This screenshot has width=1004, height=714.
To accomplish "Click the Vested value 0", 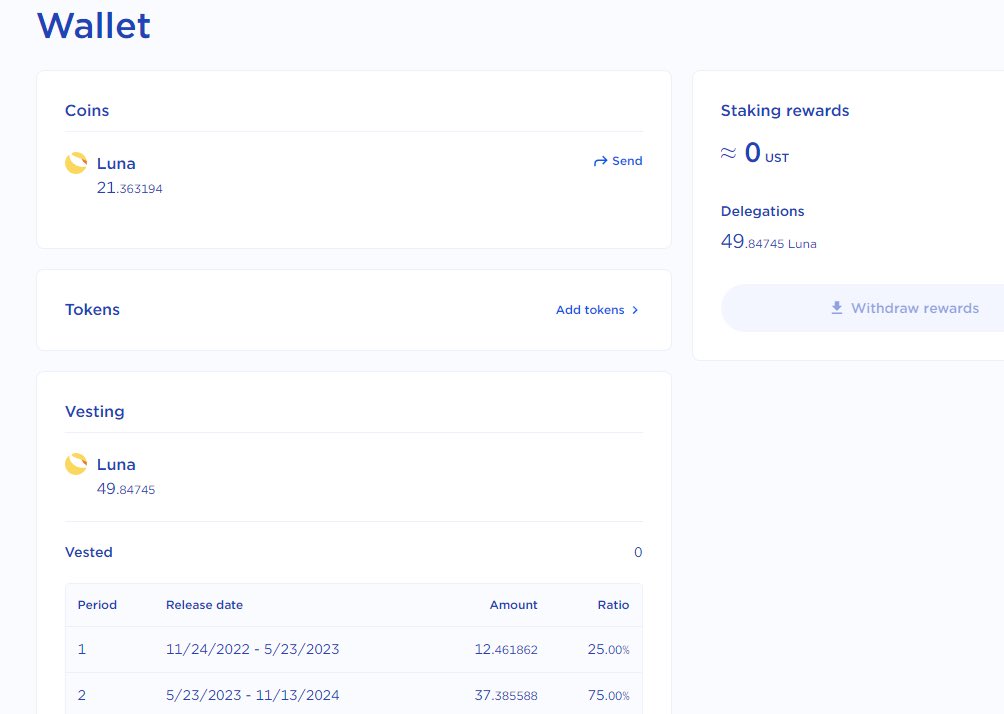I will 638,552.
